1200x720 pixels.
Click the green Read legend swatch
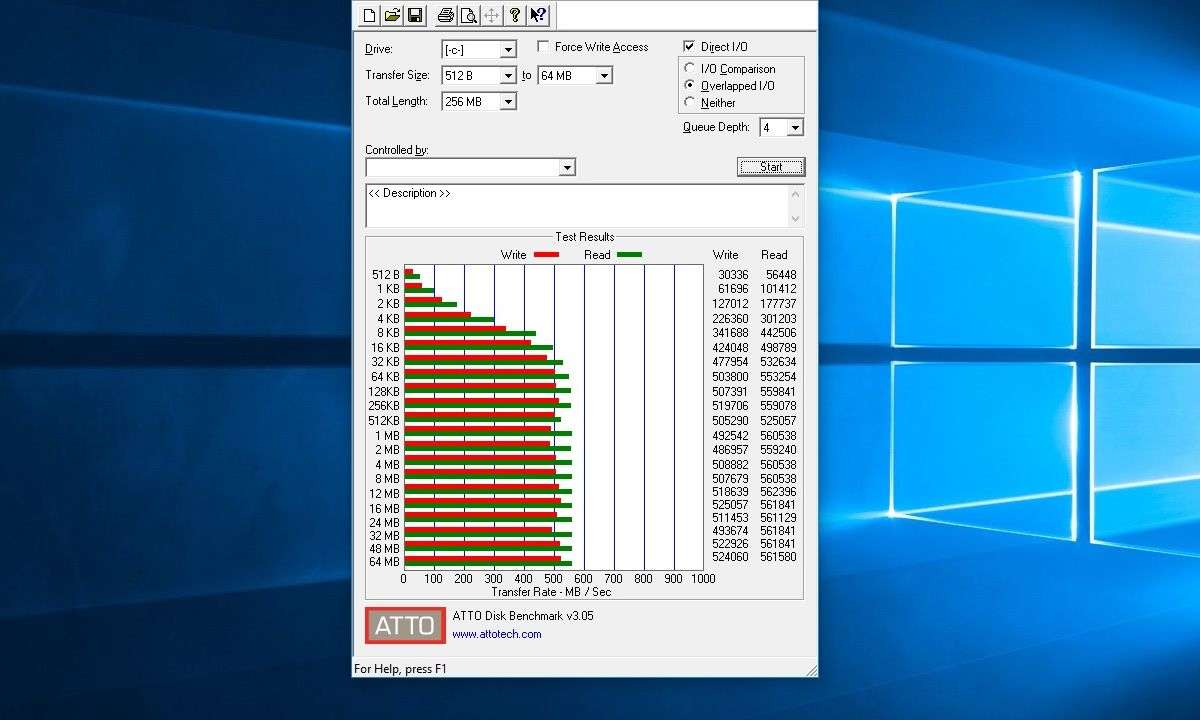[629, 255]
